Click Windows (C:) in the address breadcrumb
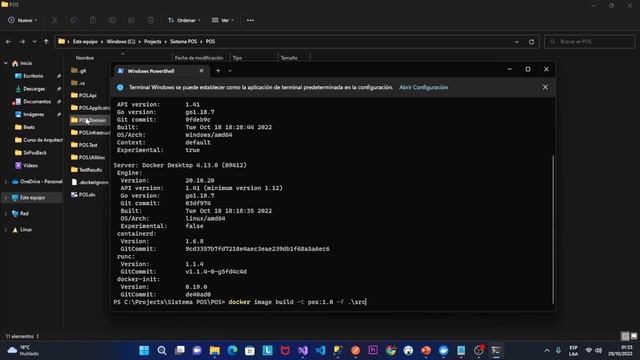 (x=121, y=42)
